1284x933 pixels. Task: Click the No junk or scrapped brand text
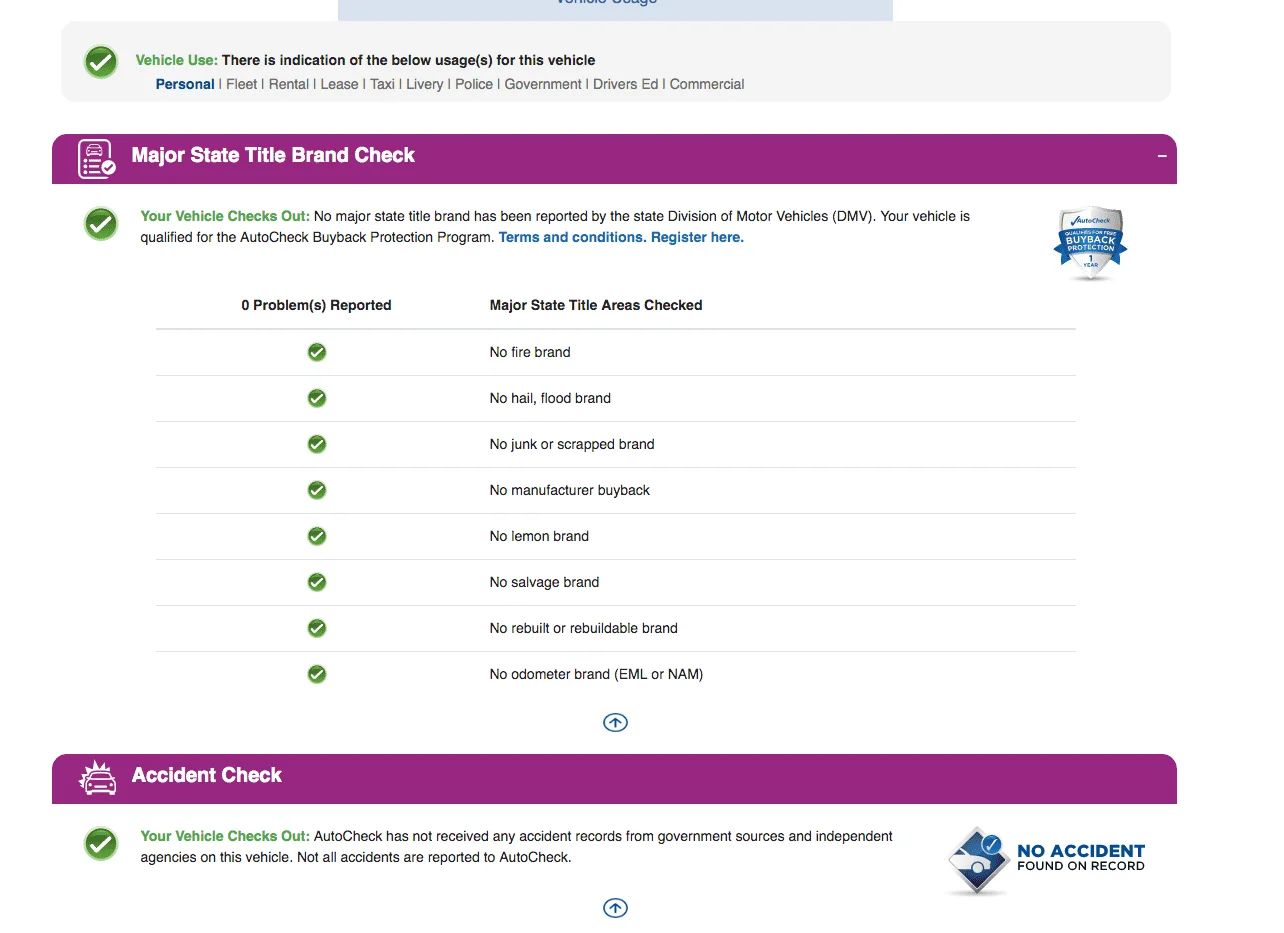(572, 444)
